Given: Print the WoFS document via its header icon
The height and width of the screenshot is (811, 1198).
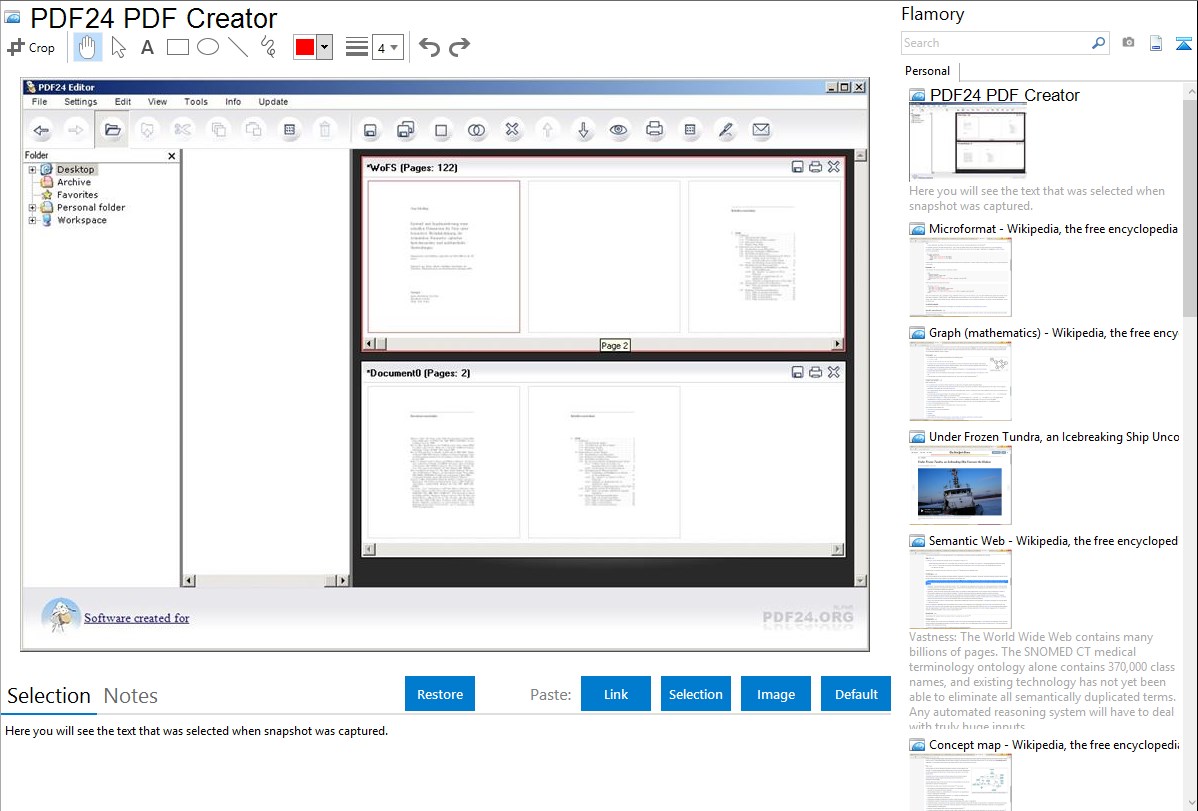Looking at the screenshot, I should (815, 167).
